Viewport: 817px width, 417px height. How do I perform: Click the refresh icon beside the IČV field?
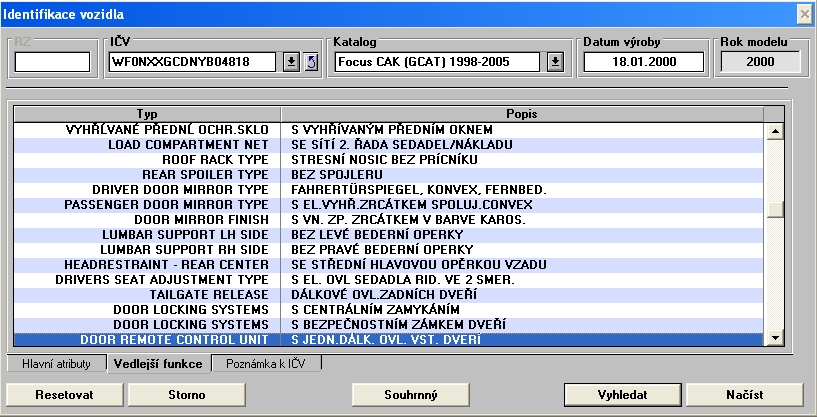click(x=310, y=62)
